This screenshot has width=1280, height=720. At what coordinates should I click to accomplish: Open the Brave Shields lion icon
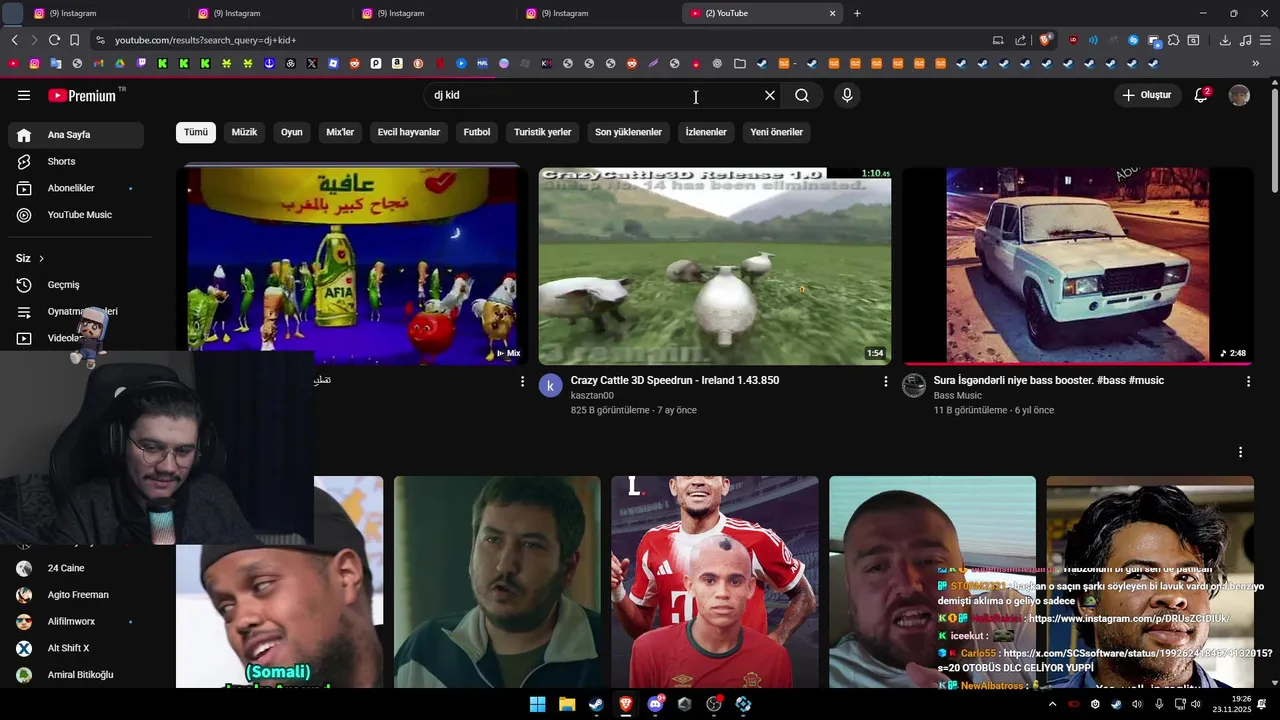tap(1046, 40)
